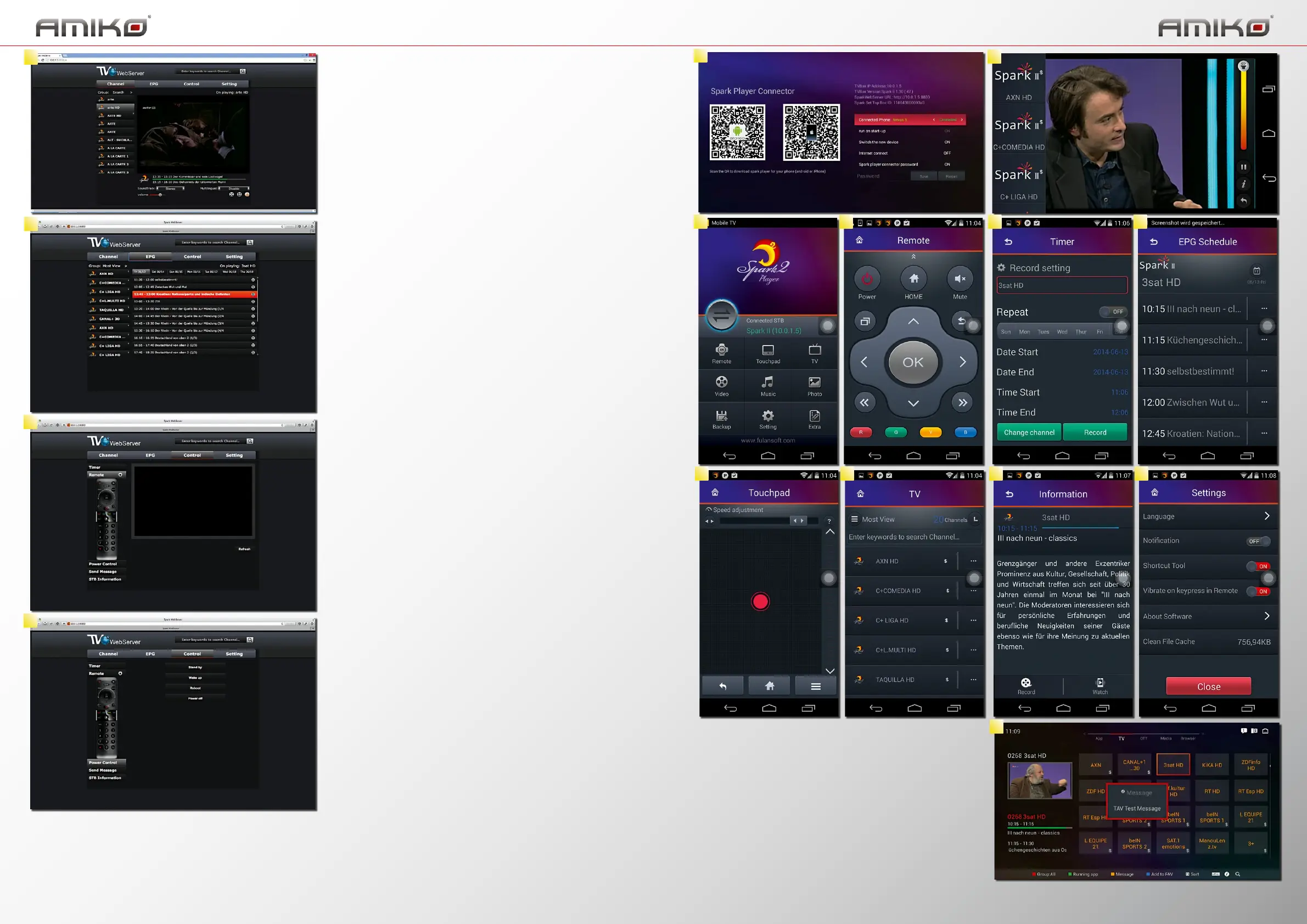Expand the Language settings row

click(x=1266, y=516)
